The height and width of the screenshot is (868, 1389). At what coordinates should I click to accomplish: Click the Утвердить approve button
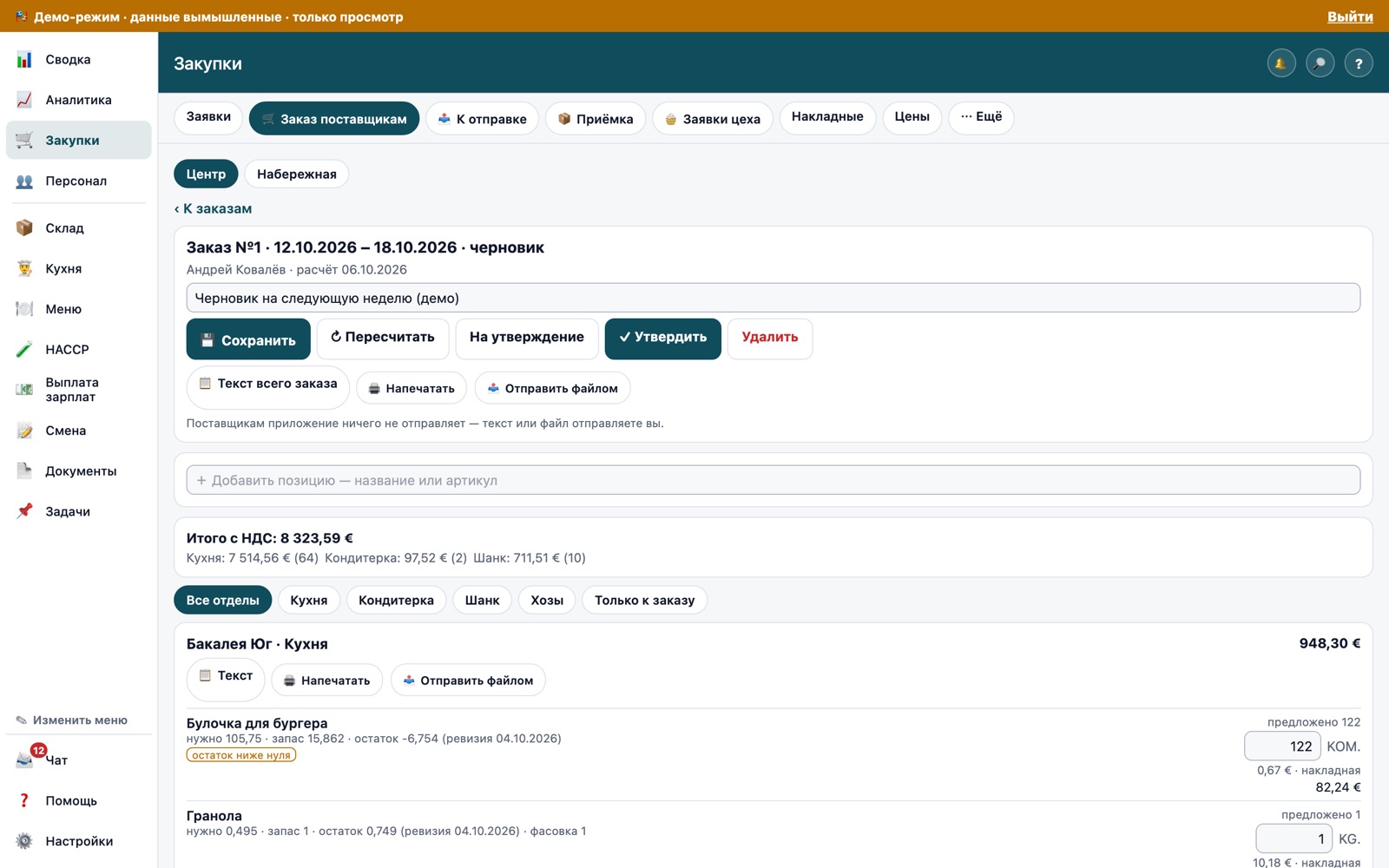(663, 338)
